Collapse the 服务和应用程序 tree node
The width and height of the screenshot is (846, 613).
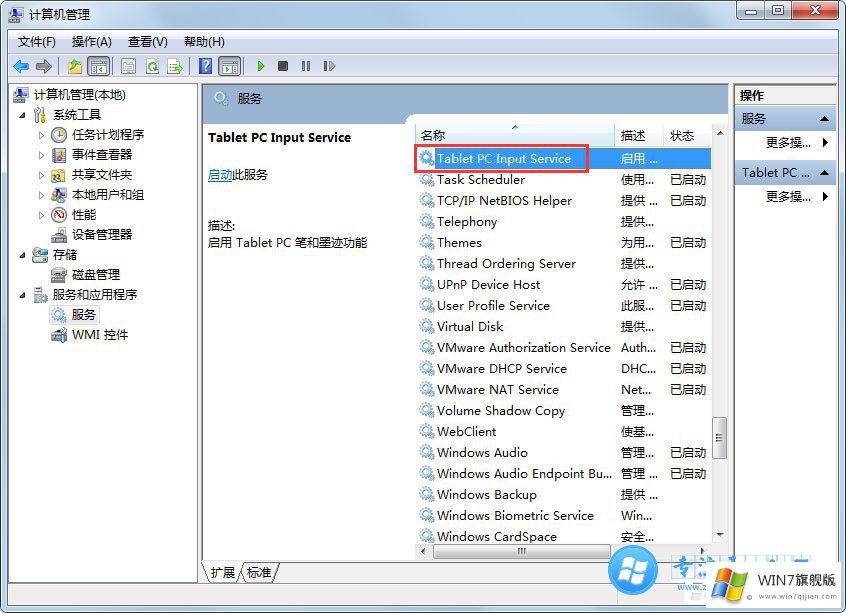tap(22, 295)
